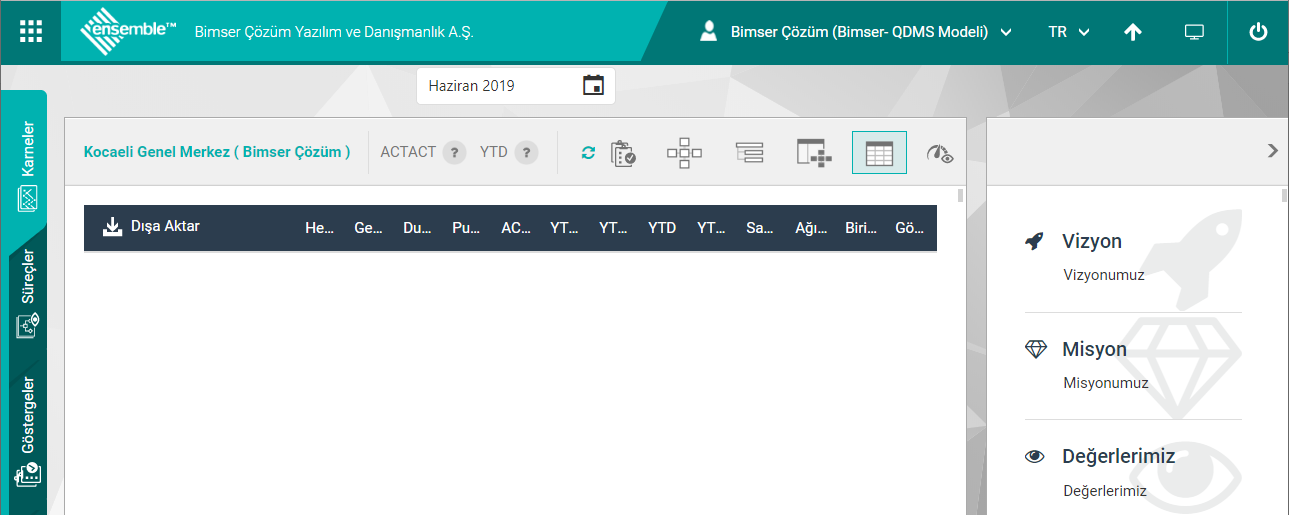This screenshot has width=1289, height=515.
Task: Click Kocaeli Genel Merkez title link
Action: pyautogui.click(x=217, y=152)
